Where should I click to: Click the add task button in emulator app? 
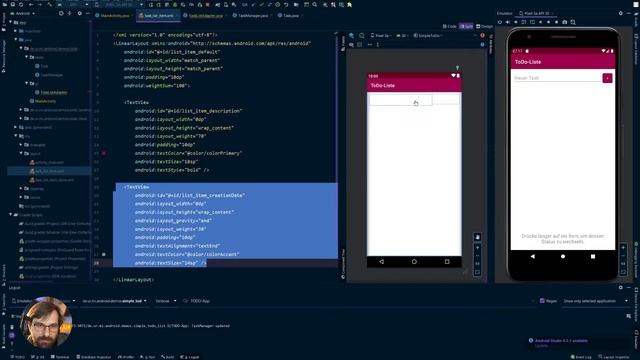[607, 78]
